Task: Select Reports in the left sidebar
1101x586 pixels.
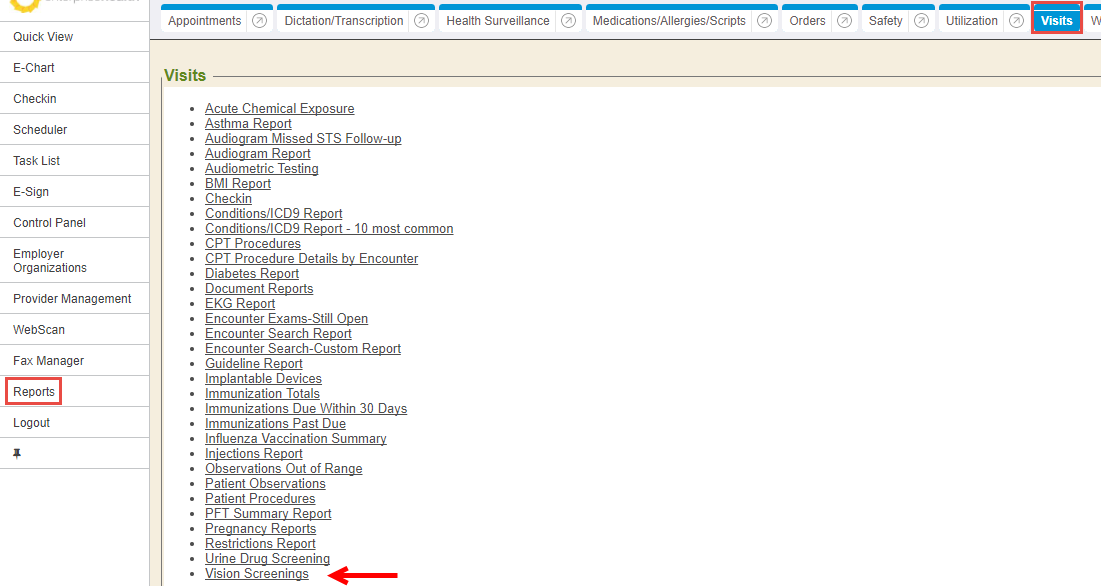Action: point(34,392)
